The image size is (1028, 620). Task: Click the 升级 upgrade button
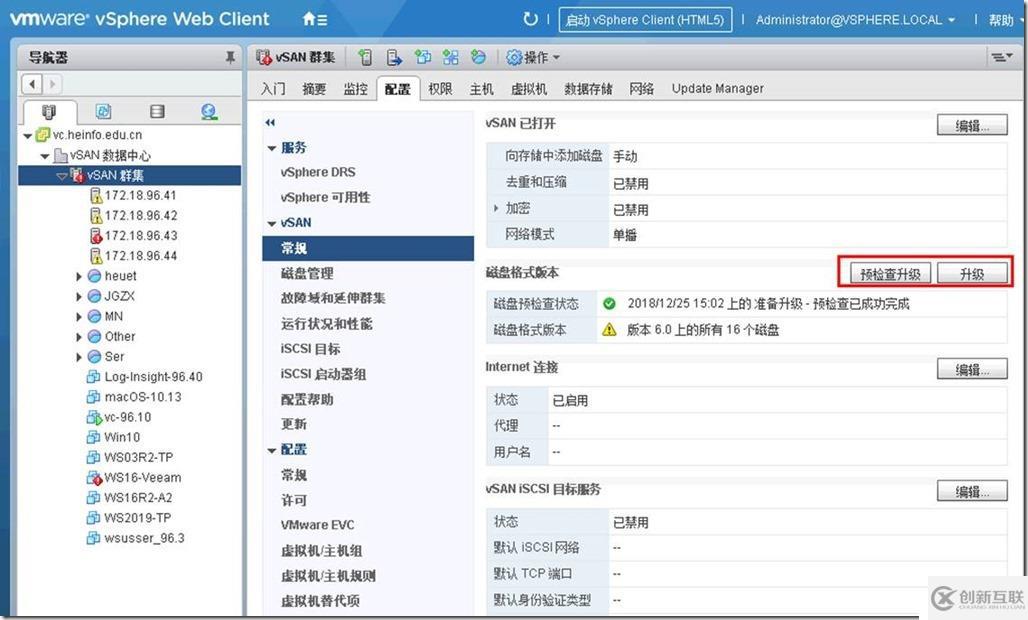click(972, 273)
